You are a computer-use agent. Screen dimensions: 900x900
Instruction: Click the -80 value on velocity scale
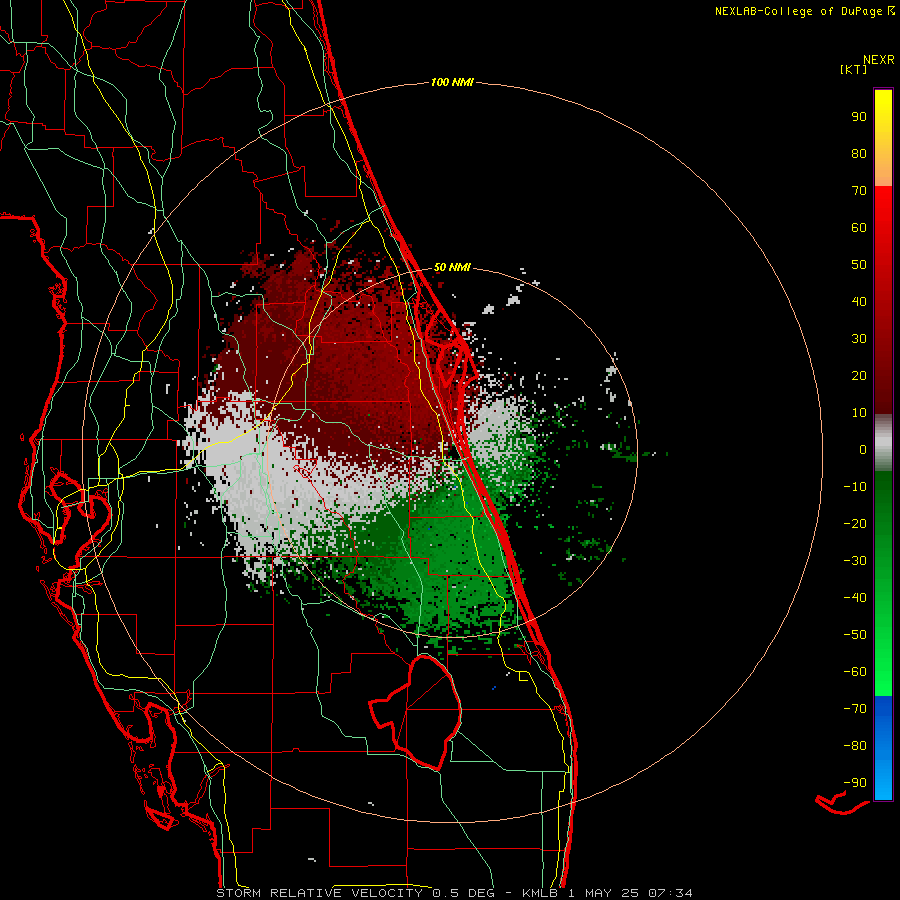855,746
